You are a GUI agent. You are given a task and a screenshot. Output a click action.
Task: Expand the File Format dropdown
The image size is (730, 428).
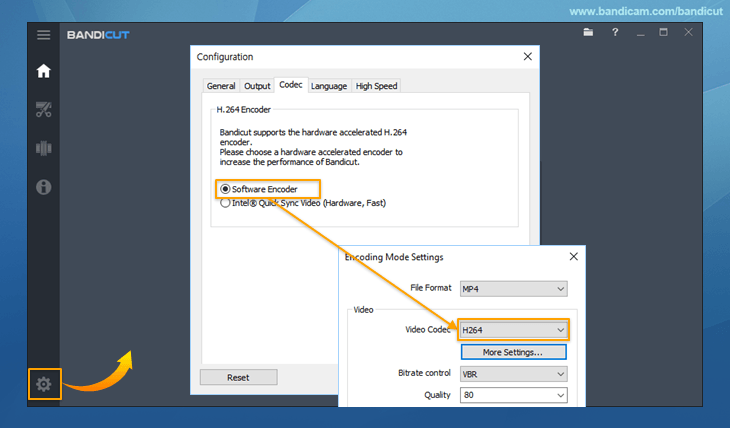click(514, 289)
